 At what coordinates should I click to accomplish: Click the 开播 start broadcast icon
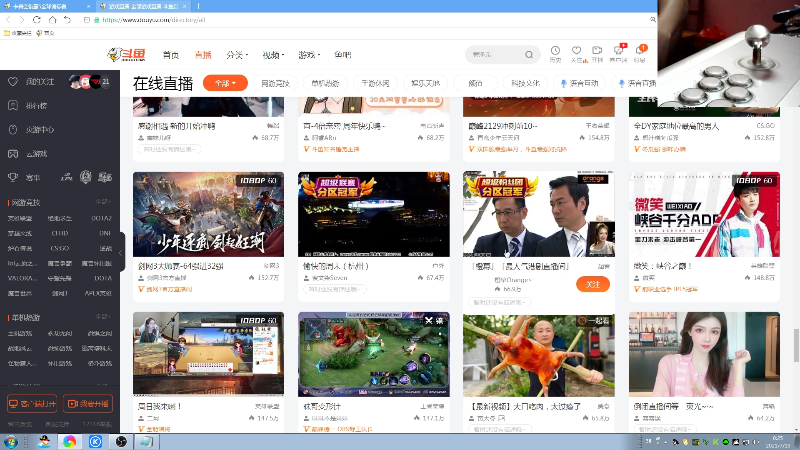597,54
